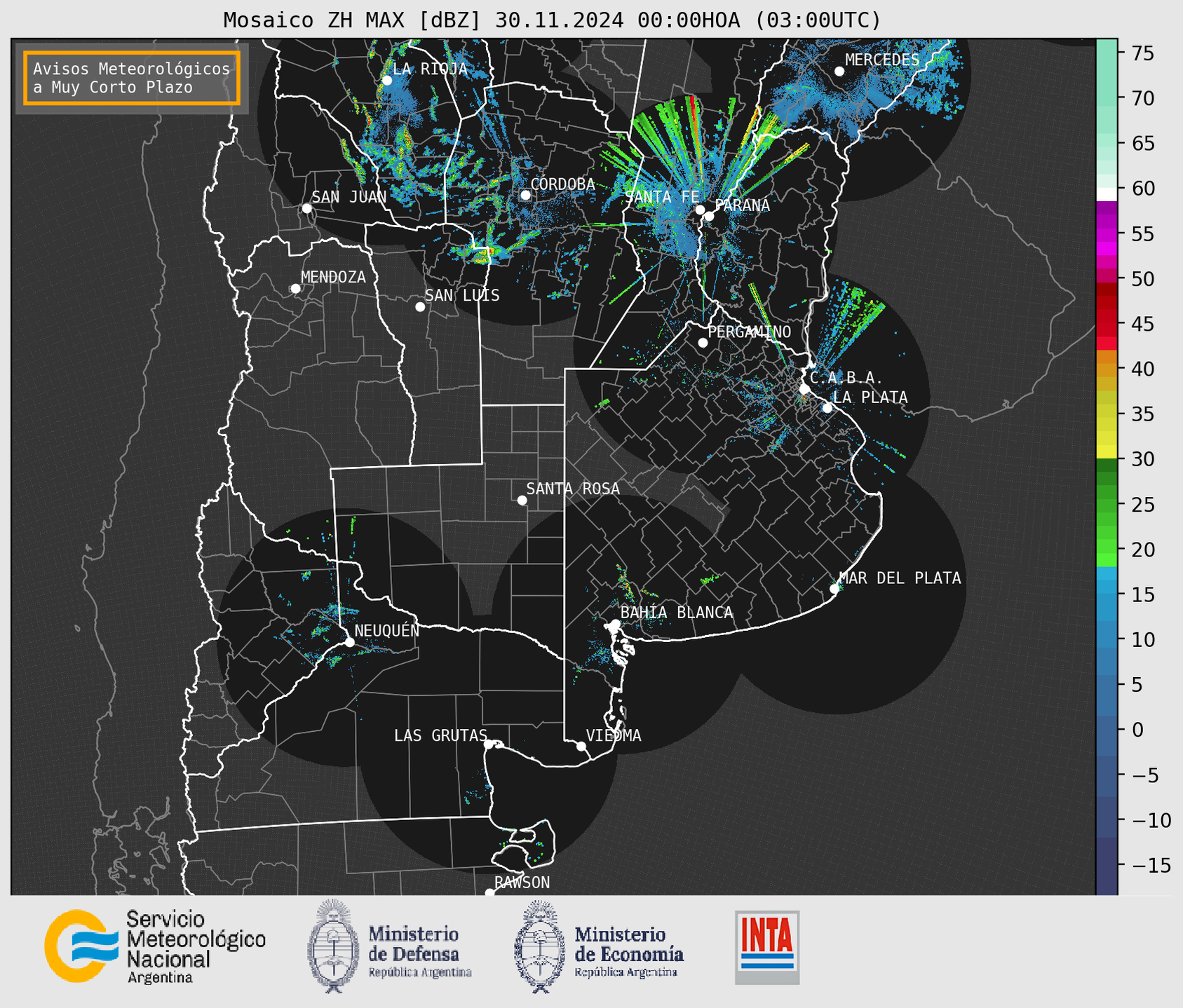The height and width of the screenshot is (1008, 1183).
Task: Click the PERGAMINO label text
Action: tap(750, 332)
